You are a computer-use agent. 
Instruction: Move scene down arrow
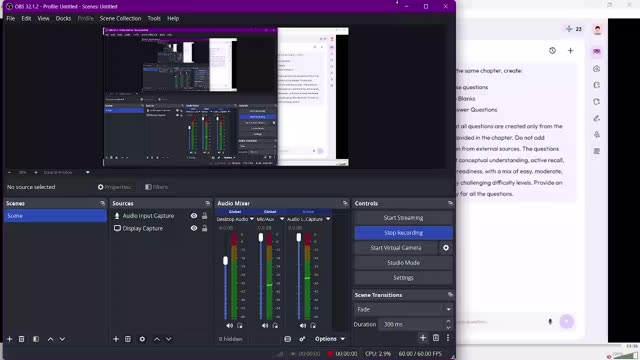pos(62,339)
